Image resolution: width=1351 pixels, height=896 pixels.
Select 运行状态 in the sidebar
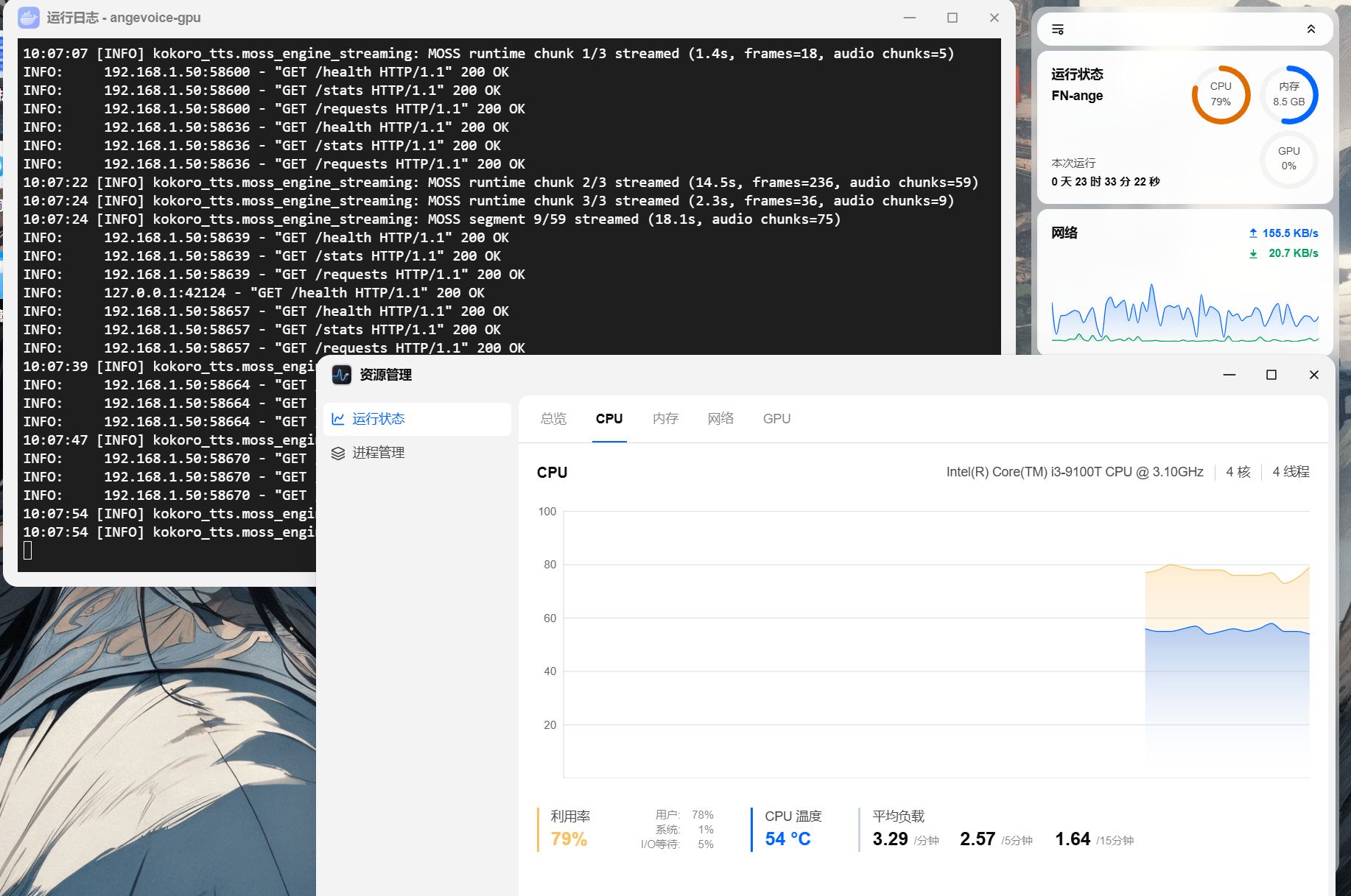417,419
